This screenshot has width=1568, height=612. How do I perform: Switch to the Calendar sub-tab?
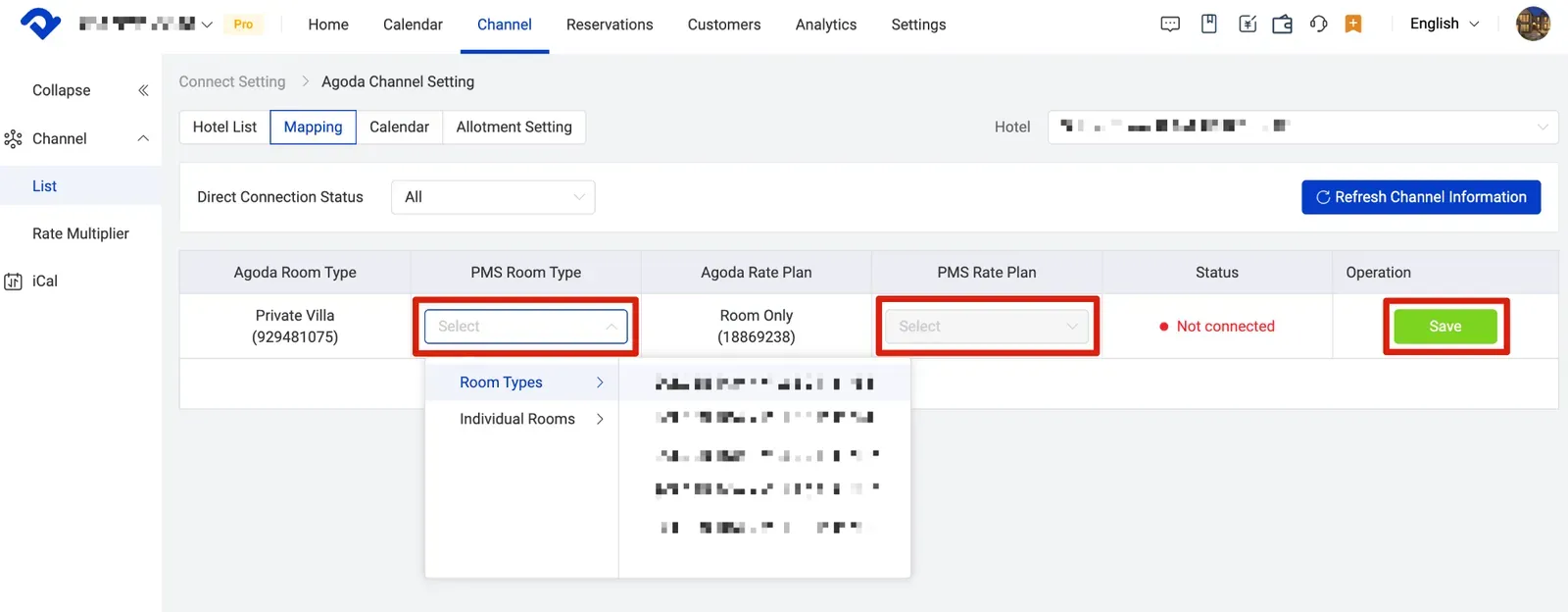click(x=399, y=127)
